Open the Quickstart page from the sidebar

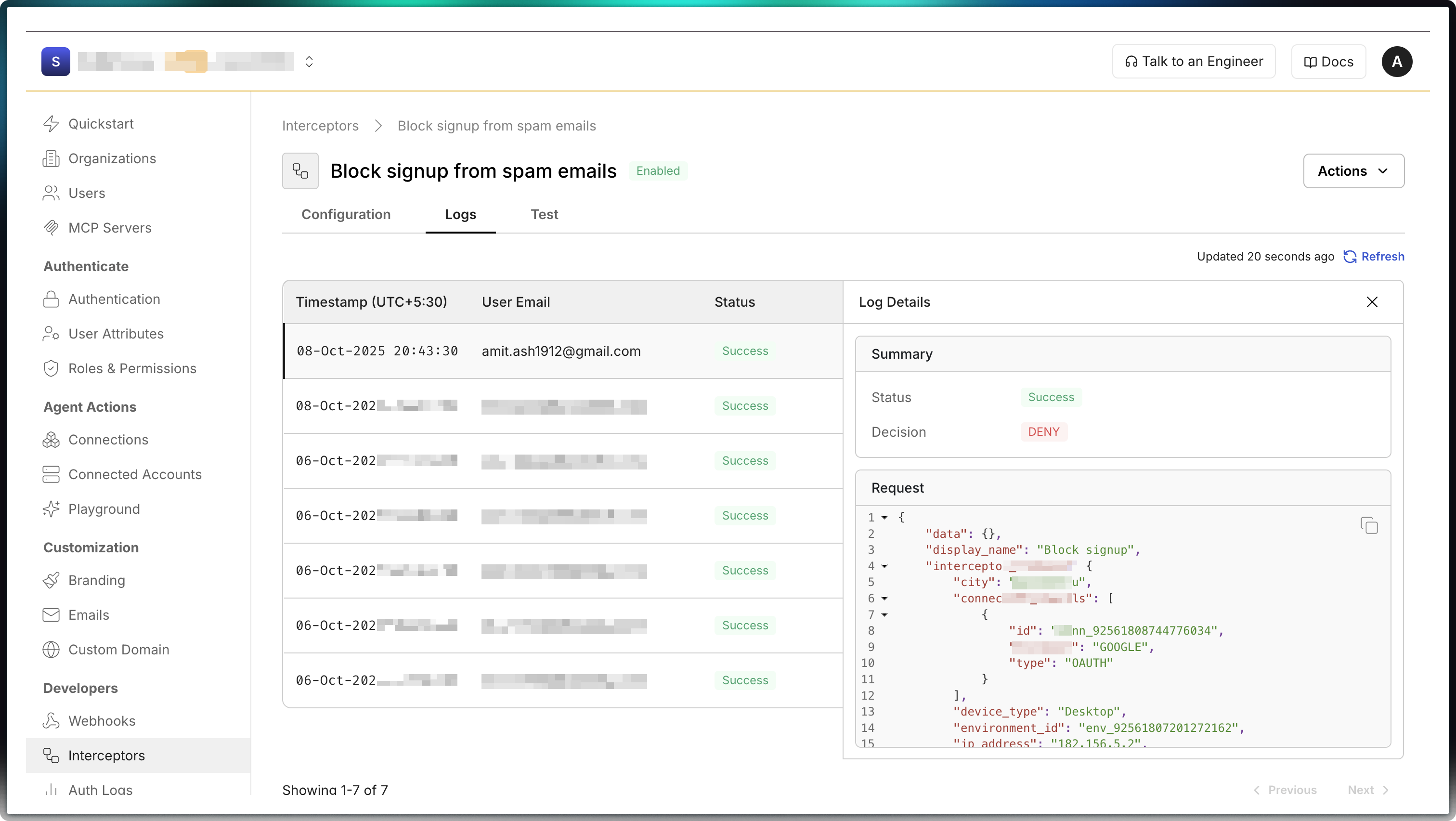(x=52, y=124)
